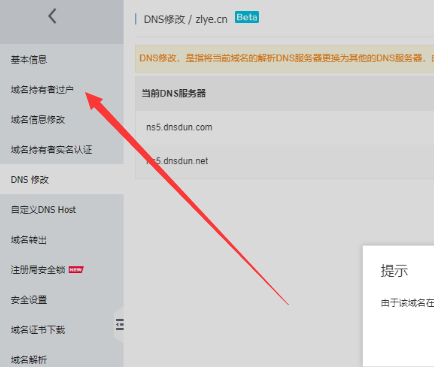Open 域名转出 in the sidebar
The width and height of the screenshot is (434, 367).
29,240
